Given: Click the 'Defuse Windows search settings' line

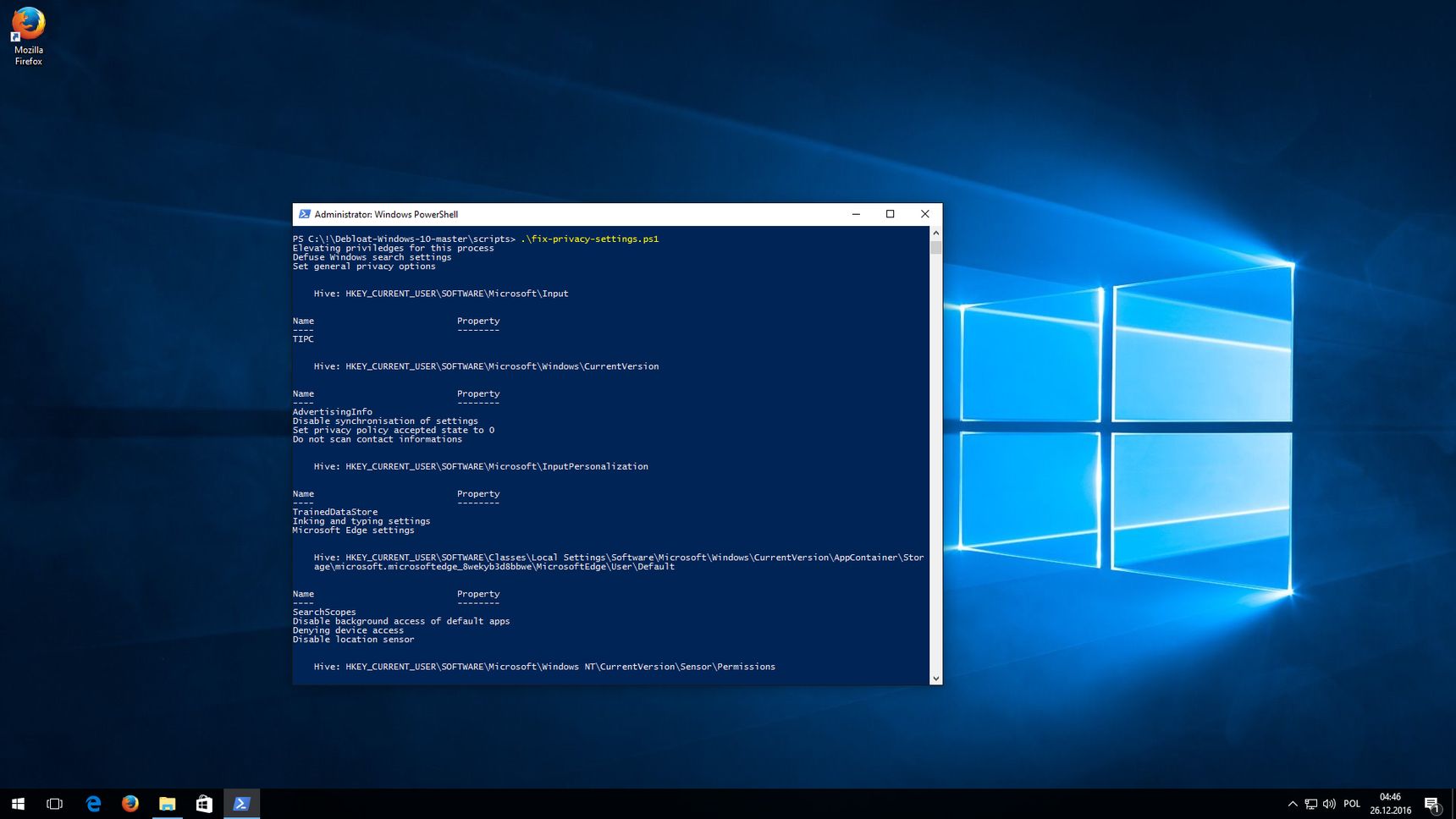Looking at the screenshot, I should (372, 257).
